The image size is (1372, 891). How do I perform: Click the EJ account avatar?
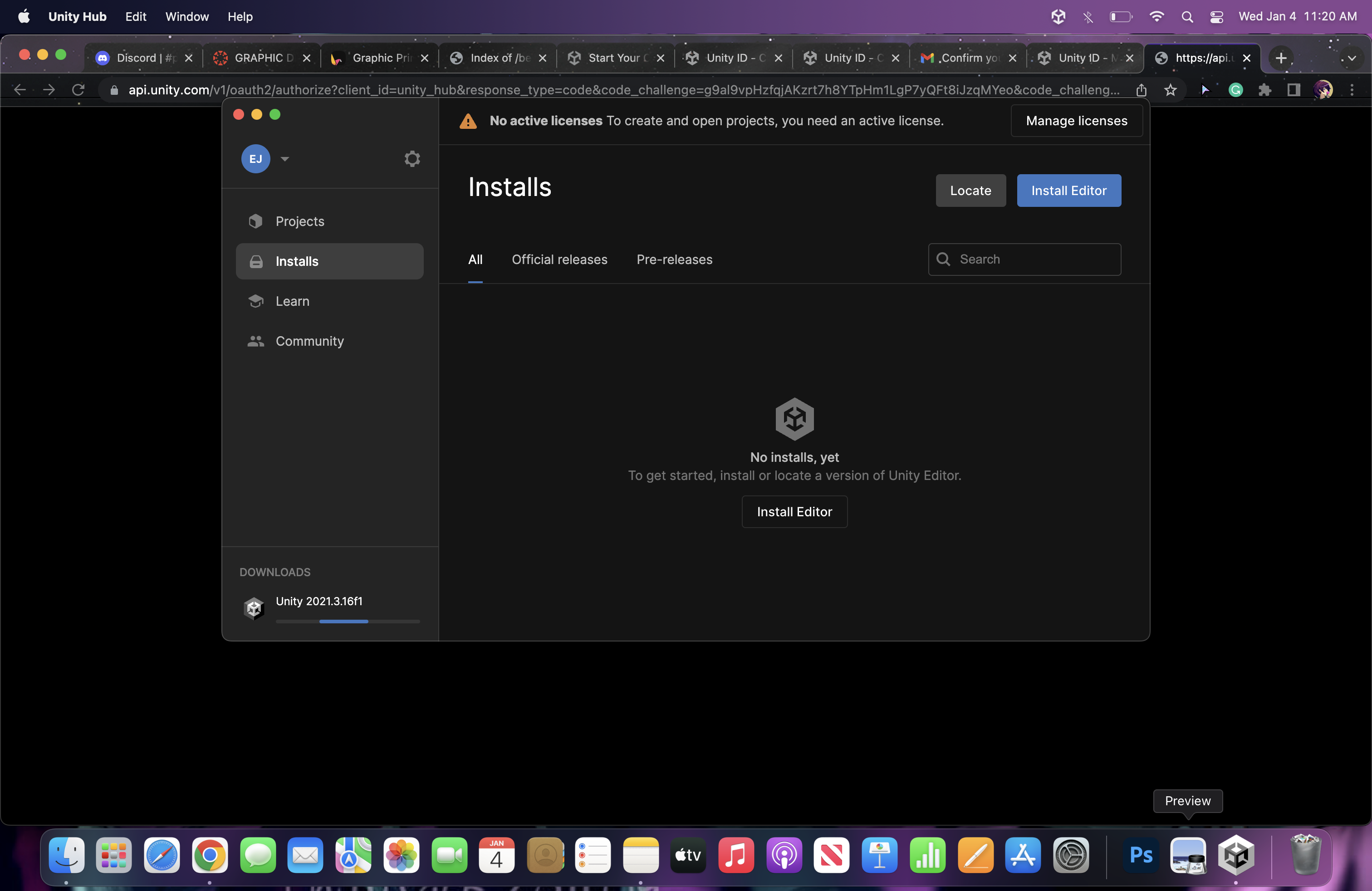pyautogui.click(x=255, y=158)
